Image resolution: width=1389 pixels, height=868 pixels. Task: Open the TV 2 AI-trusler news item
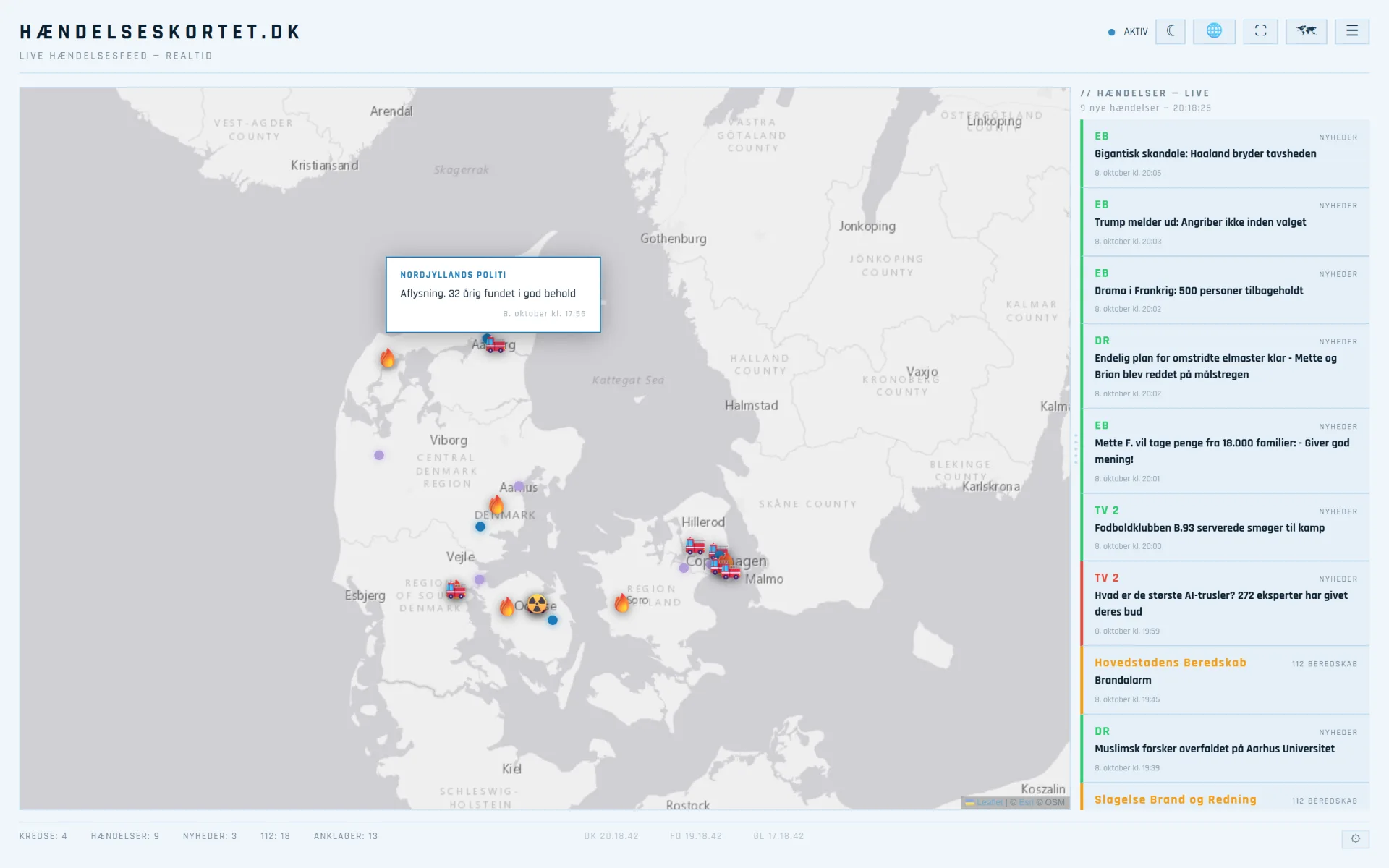point(1225,603)
